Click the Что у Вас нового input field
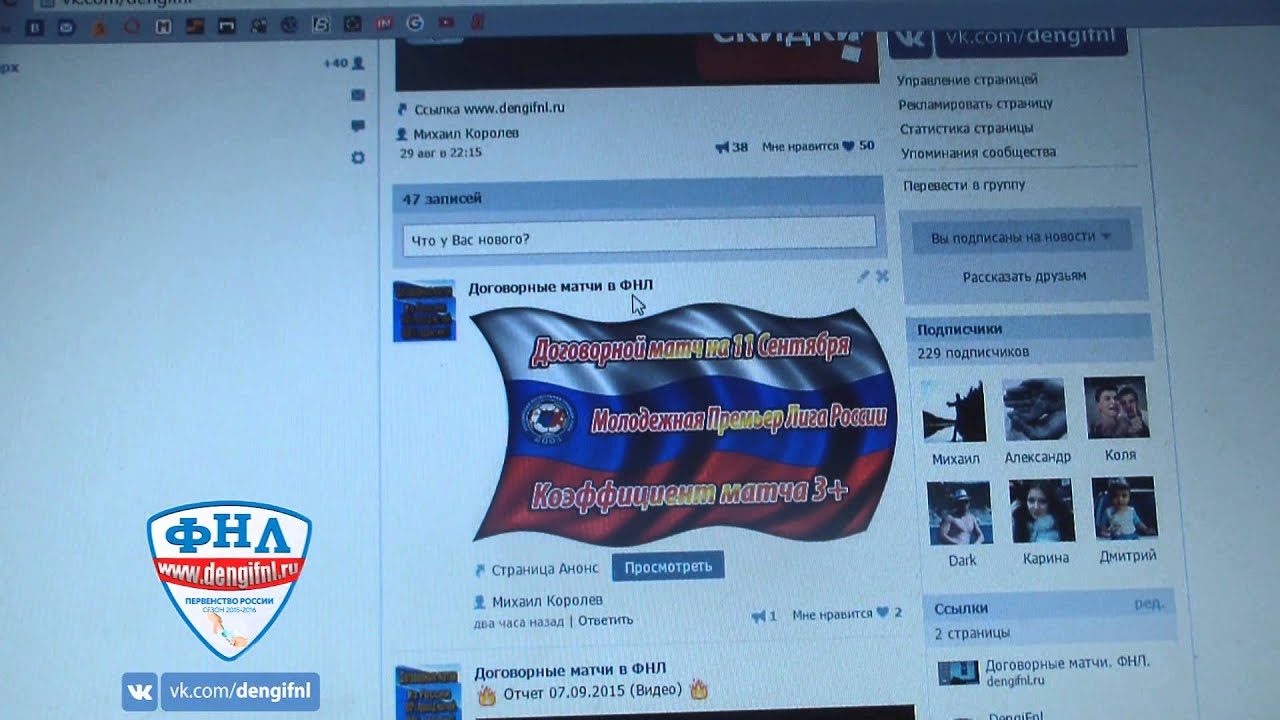Image resolution: width=1280 pixels, height=720 pixels. 639,238
